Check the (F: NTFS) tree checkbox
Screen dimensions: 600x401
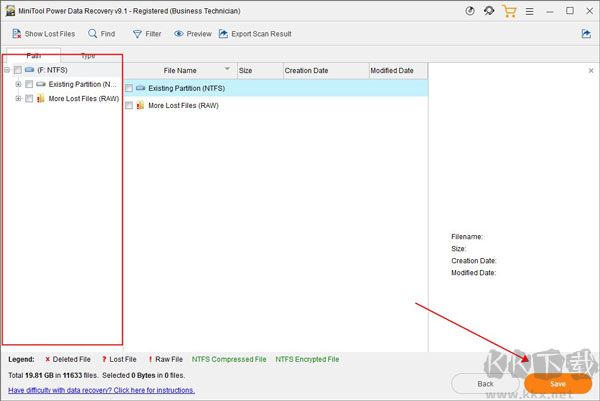tap(18, 70)
